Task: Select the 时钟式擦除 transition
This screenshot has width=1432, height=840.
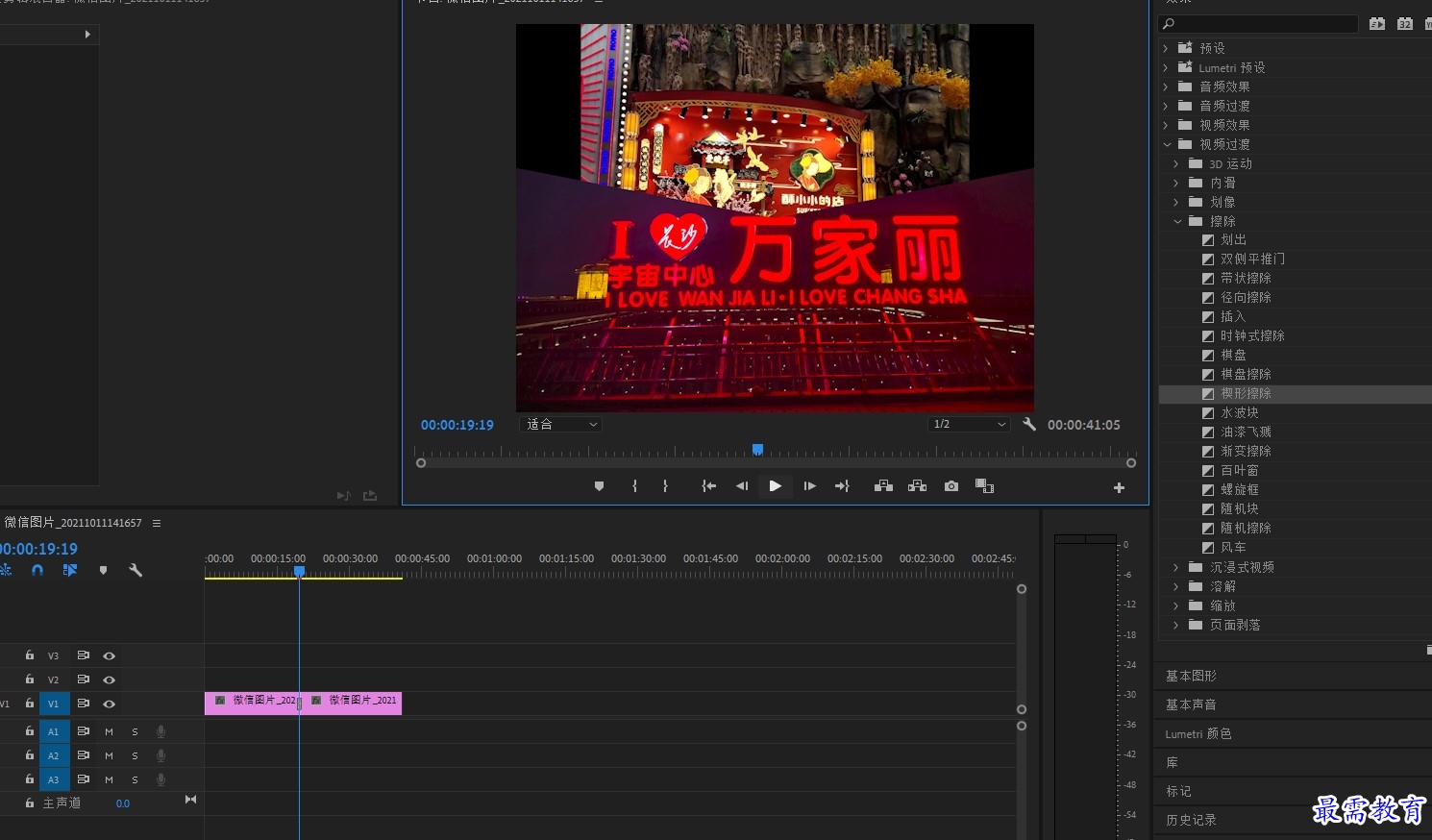Action: point(1252,335)
